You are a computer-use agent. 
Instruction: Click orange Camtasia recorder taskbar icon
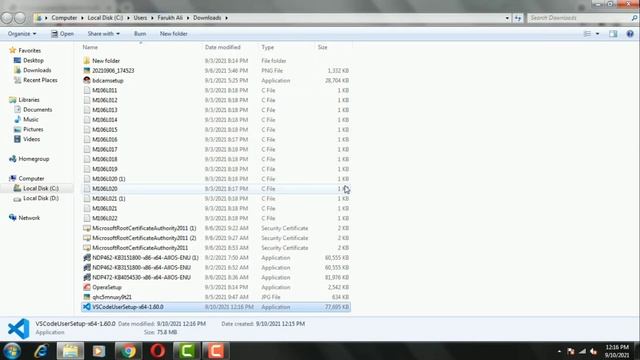point(216,351)
